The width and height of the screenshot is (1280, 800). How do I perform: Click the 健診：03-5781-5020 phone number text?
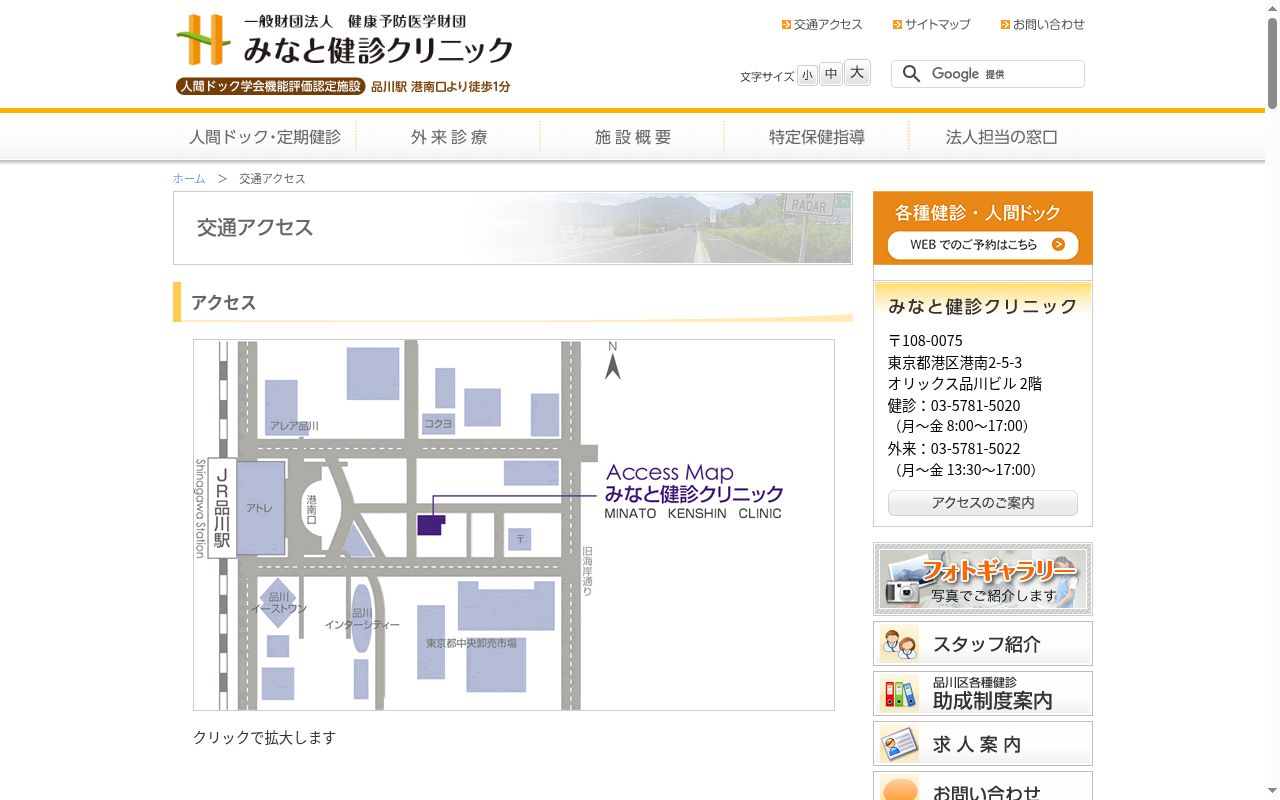click(954, 406)
